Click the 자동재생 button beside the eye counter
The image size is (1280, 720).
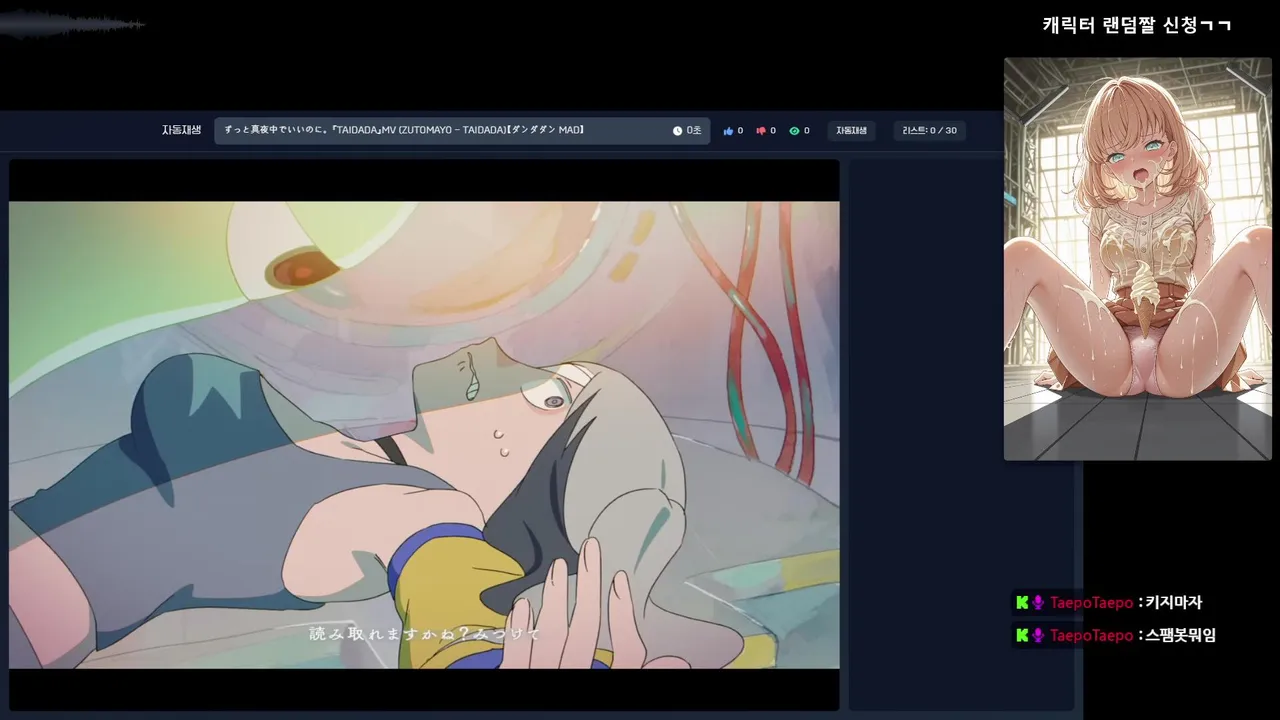pyautogui.click(x=851, y=131)
